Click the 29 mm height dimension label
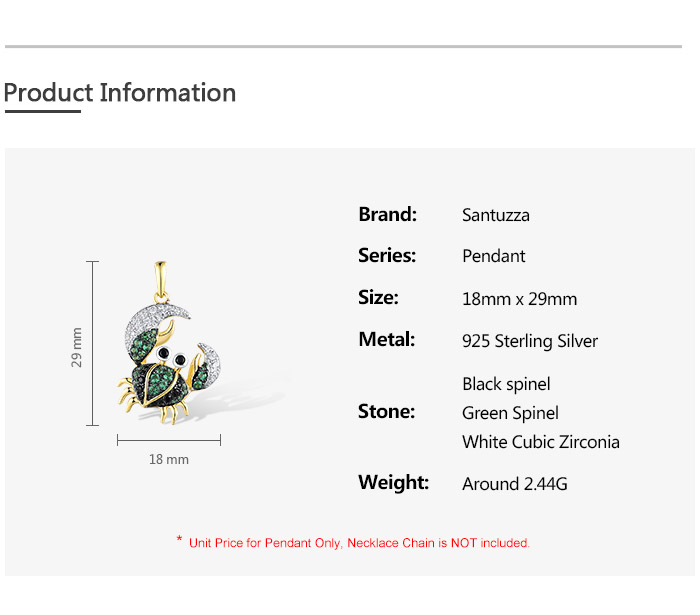700x615 pixels. [x=77, y=347]
